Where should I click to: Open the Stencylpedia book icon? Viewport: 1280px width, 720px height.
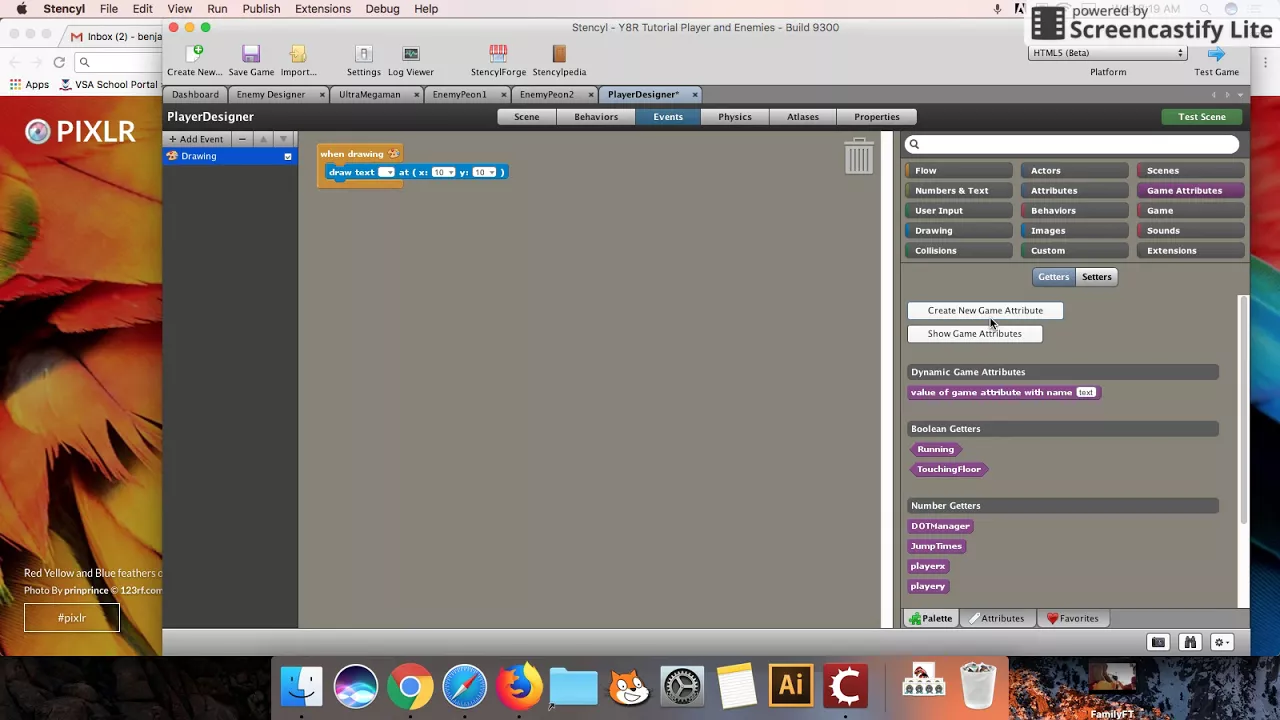[559, 53]
